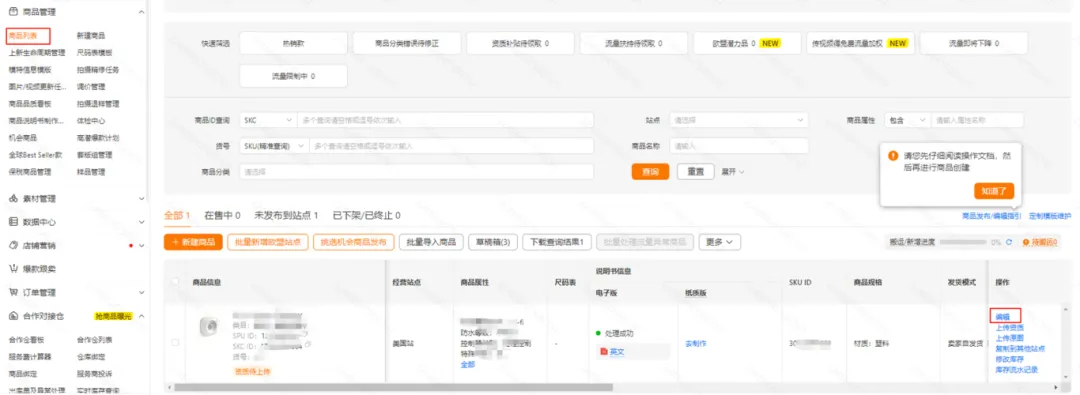This screenshot has width=1080, height=395.
Task: Click the 数据中心 section icon
Action: pos(12,222)
